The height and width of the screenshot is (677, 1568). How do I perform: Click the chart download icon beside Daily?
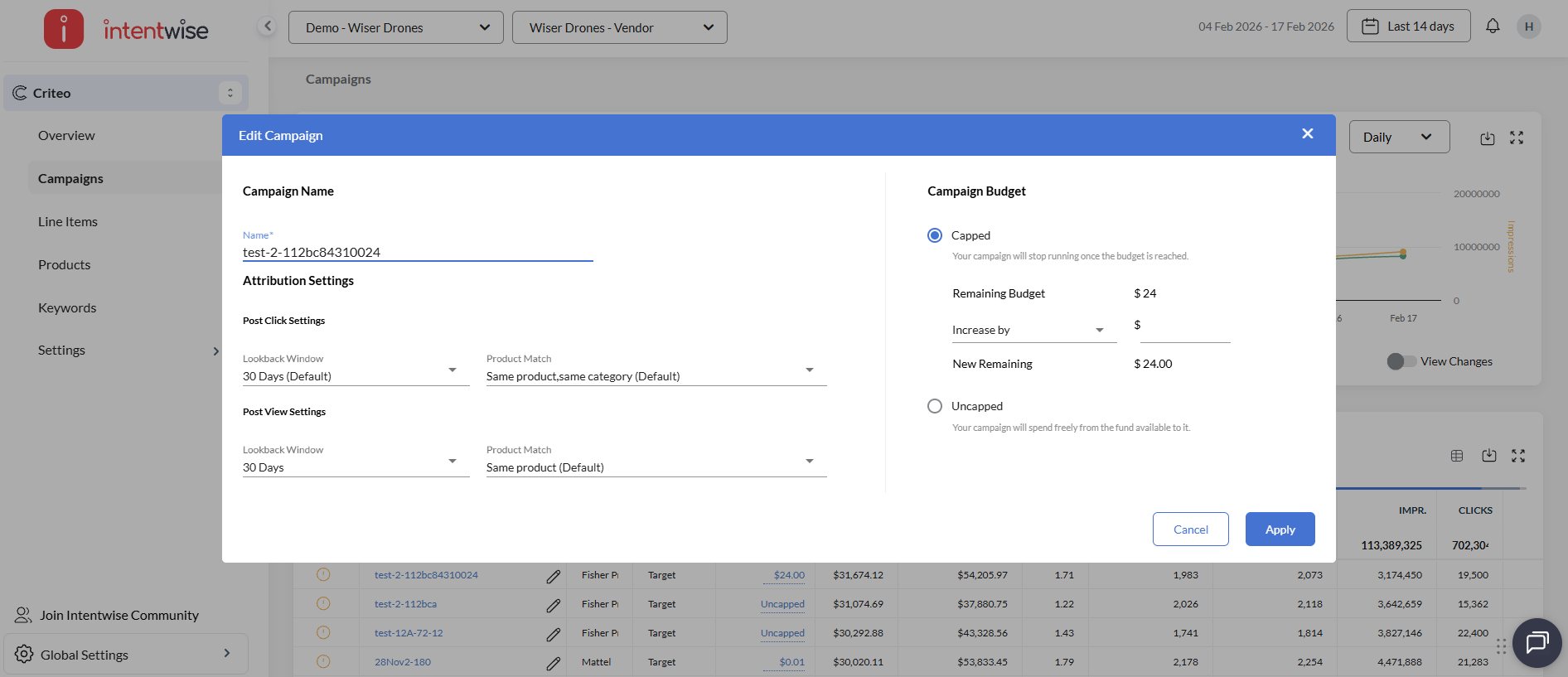(x=1488, y=138)
